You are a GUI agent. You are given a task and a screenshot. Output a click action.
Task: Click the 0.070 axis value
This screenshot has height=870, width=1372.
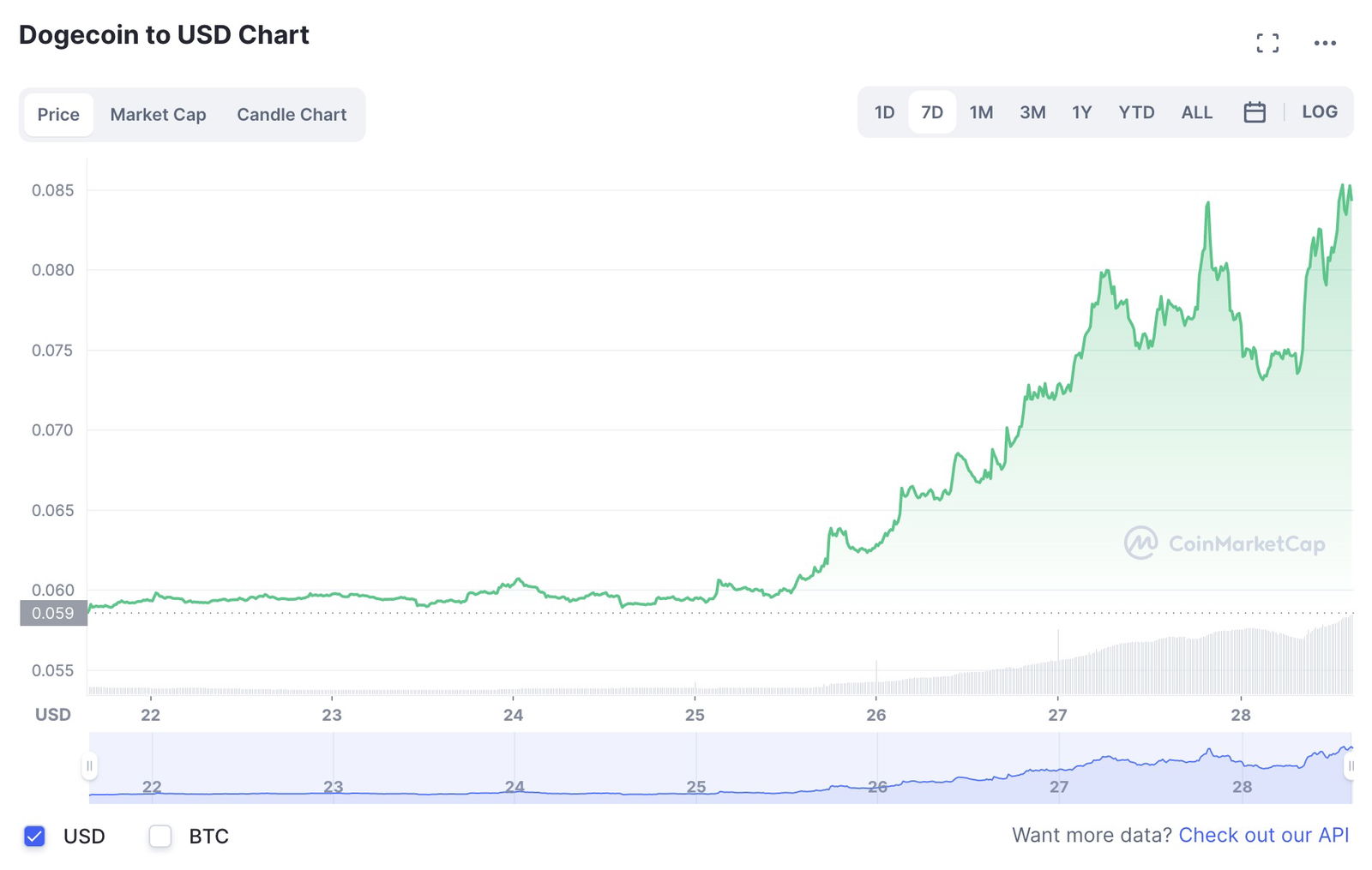point(53,429)
